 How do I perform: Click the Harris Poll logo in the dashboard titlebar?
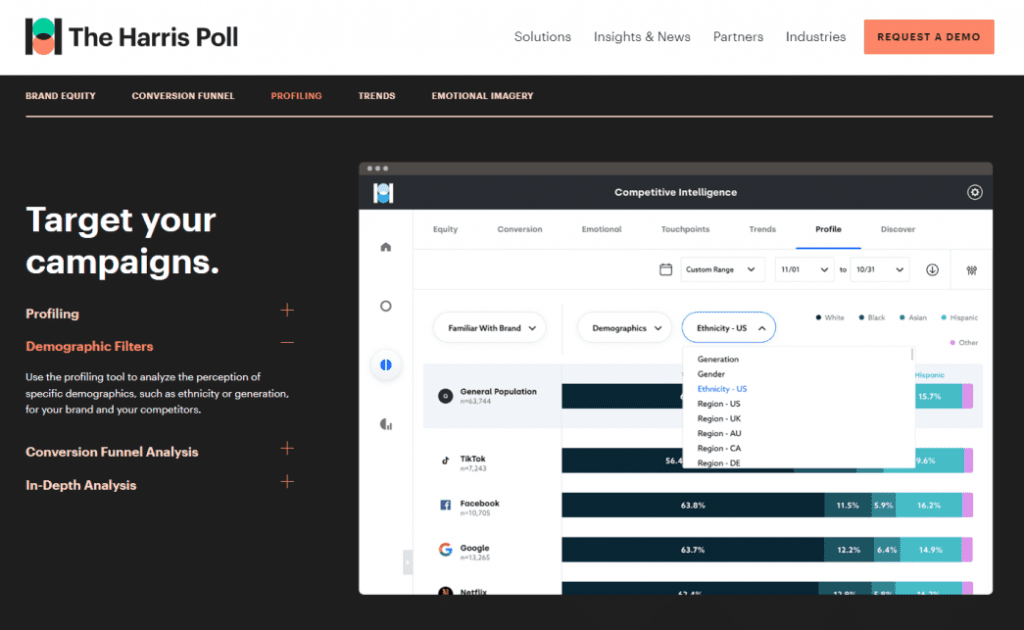coord(383,192)
